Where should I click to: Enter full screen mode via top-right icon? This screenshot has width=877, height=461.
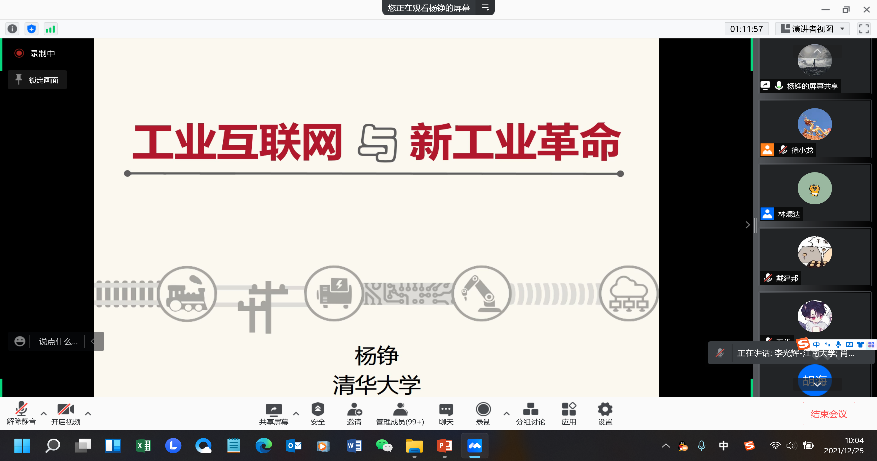861,29
